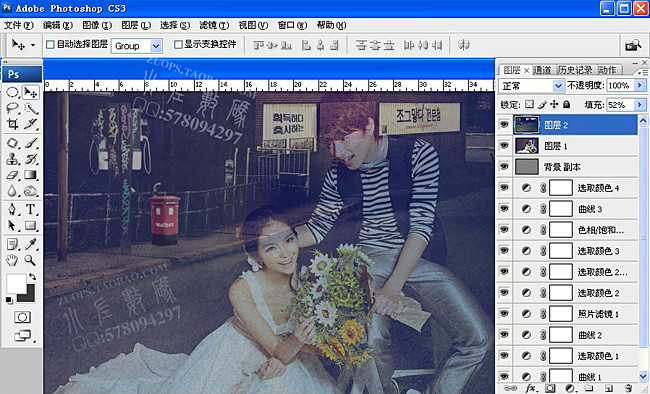Open the 不透明度 slider arrow

tap(640, 85)
